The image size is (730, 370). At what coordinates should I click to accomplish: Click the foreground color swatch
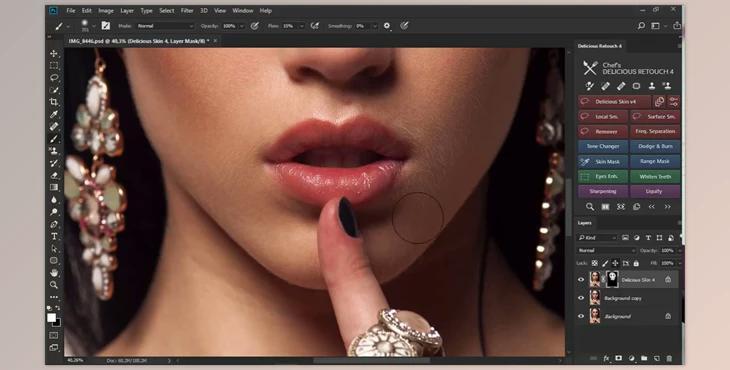(51, 317)
